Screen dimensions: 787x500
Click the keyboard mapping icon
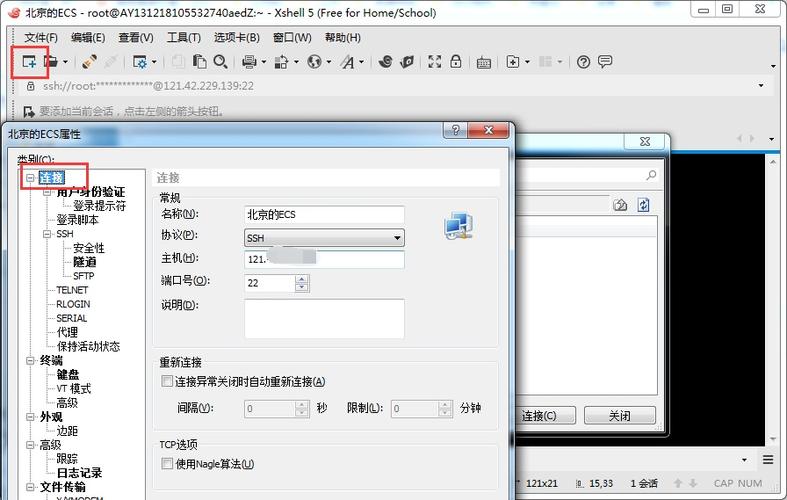(x=484, y=62)
